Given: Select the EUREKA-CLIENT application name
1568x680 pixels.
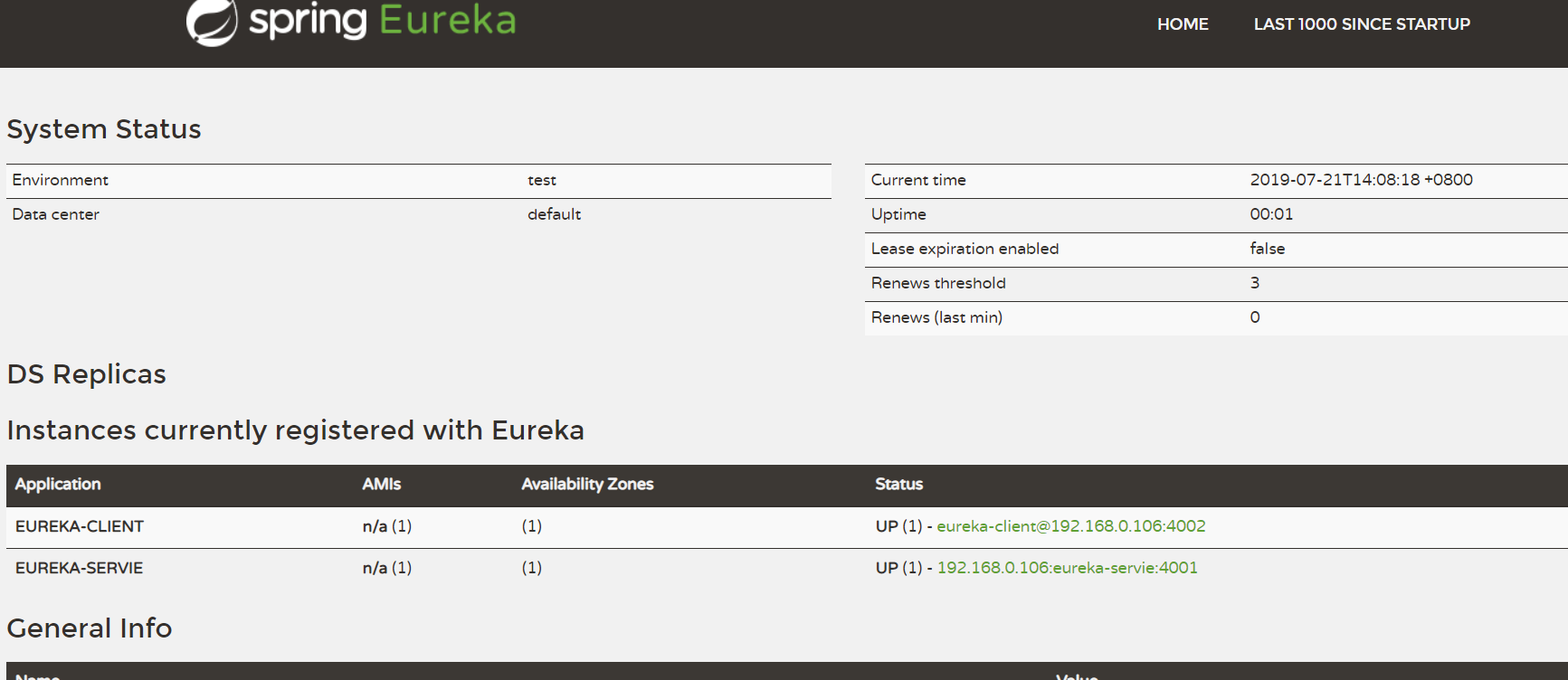Looking at the screenshot, I should 80,526.
